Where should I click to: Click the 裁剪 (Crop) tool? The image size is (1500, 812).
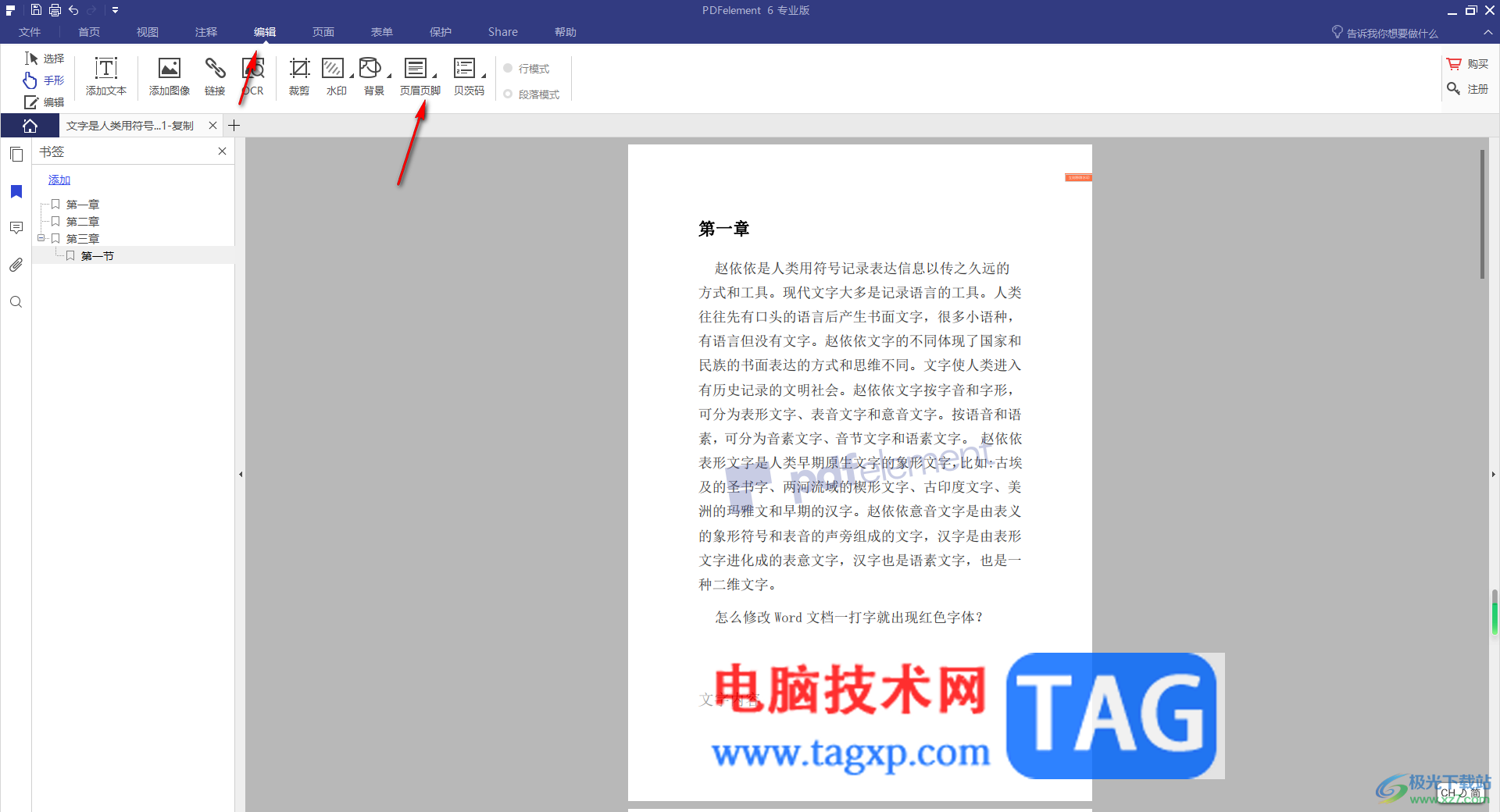coord(299,77)
